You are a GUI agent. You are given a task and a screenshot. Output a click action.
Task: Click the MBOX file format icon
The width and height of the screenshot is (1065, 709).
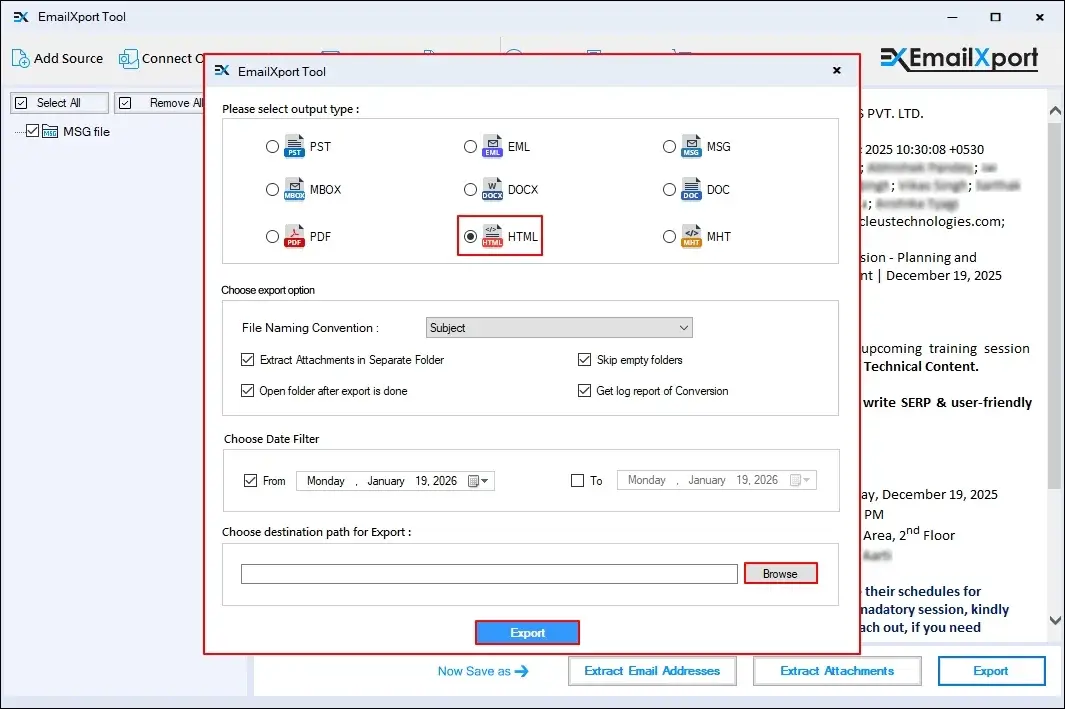pyautogui.click(x=294, y=190)
